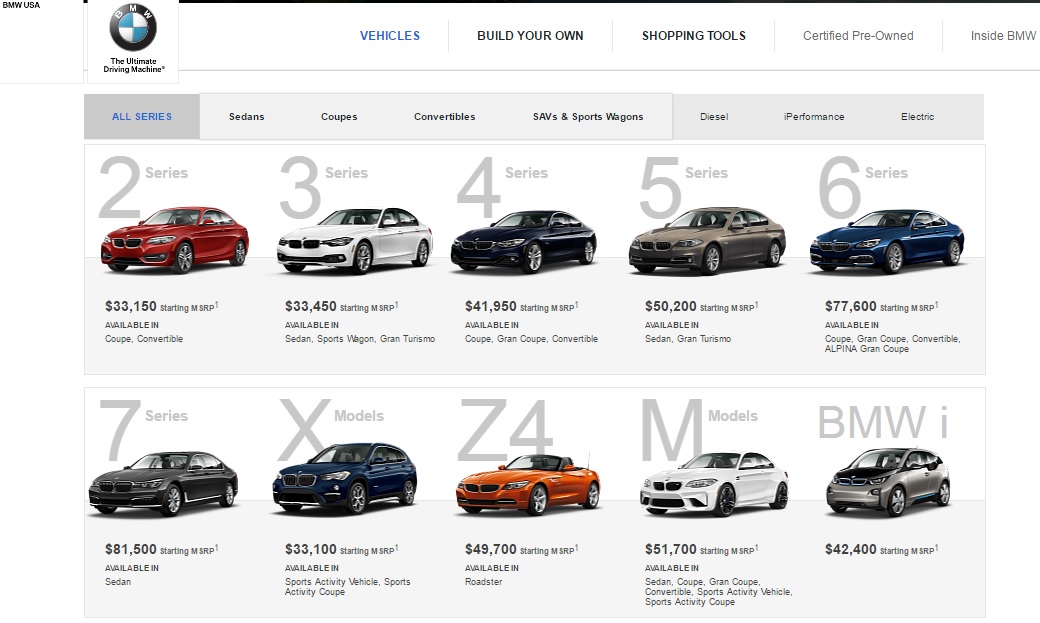The height and width of the screenshot is (623, 1040).
Task: Open the VEHICLES menu
Action: tap(390, 36)
